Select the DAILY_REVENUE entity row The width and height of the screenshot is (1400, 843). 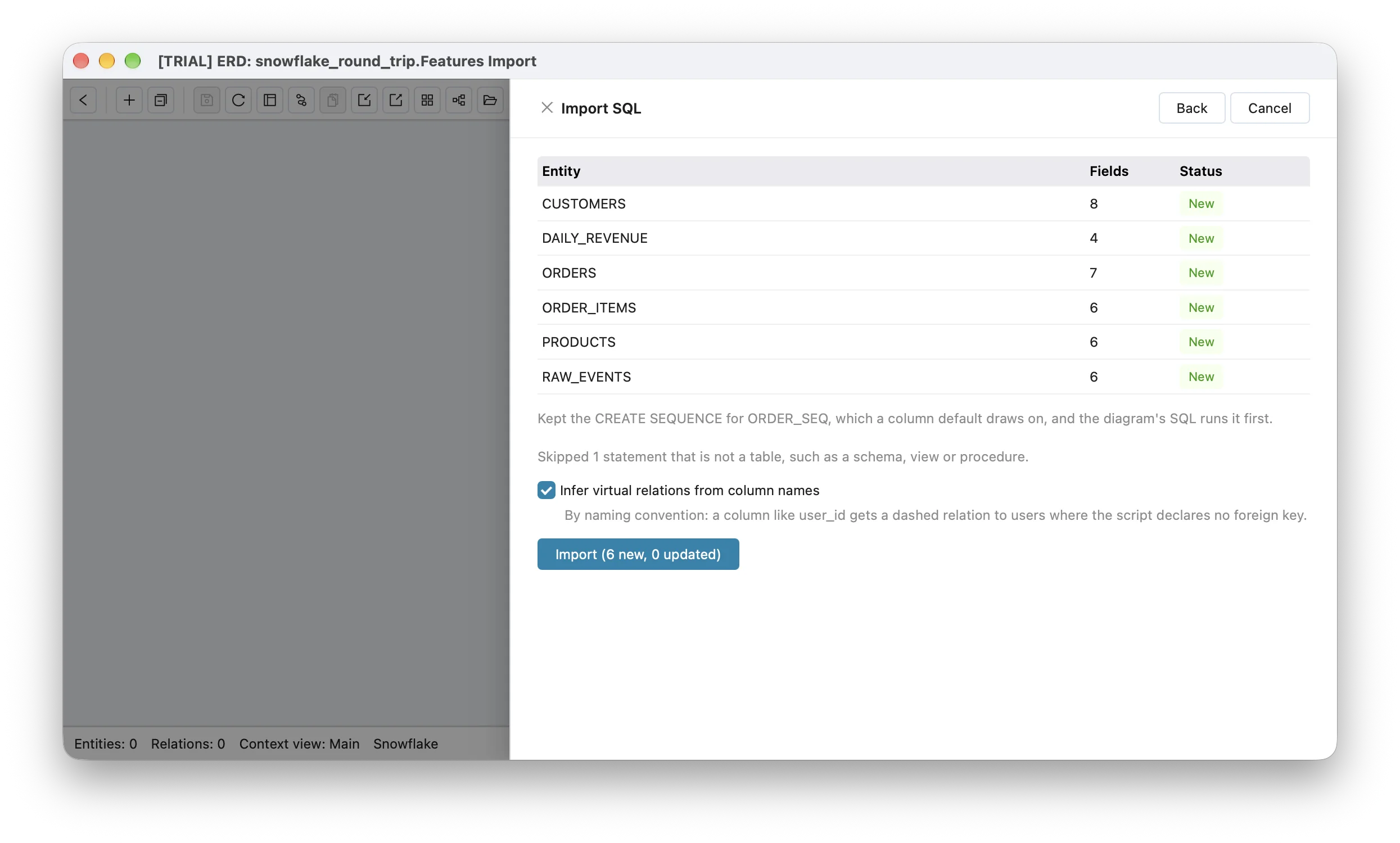[923, 239]
